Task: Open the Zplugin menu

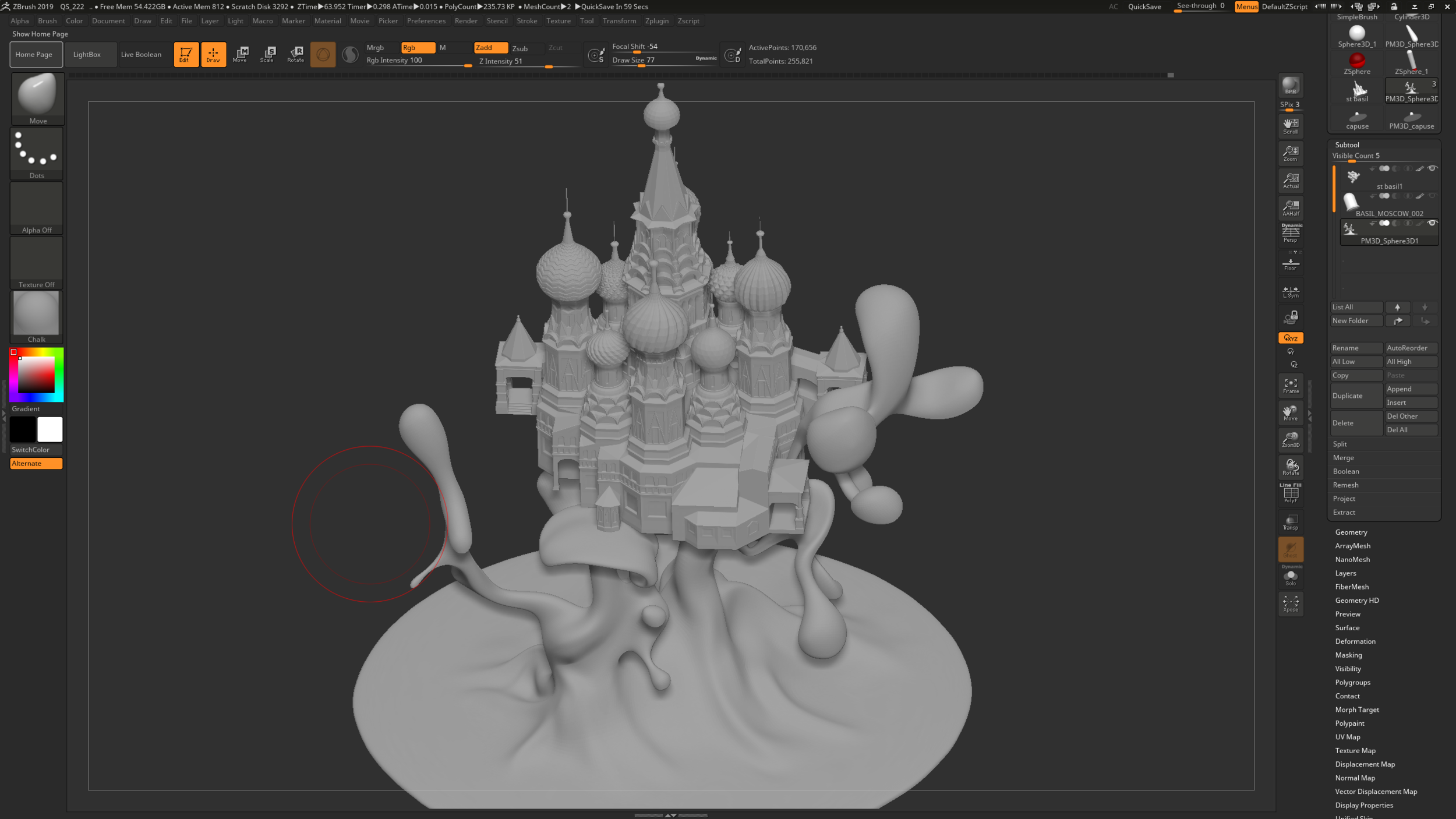Action: click(656, 21)
